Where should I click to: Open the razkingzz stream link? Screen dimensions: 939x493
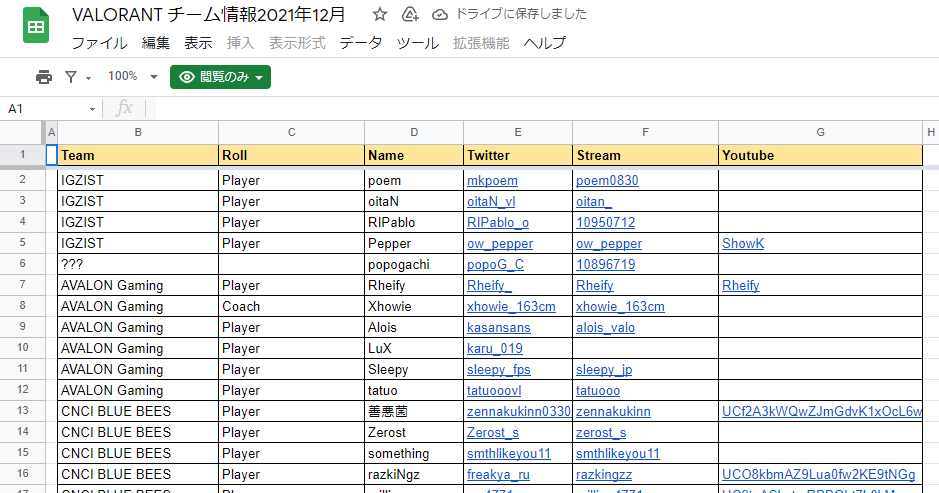[x=604, y=474]
